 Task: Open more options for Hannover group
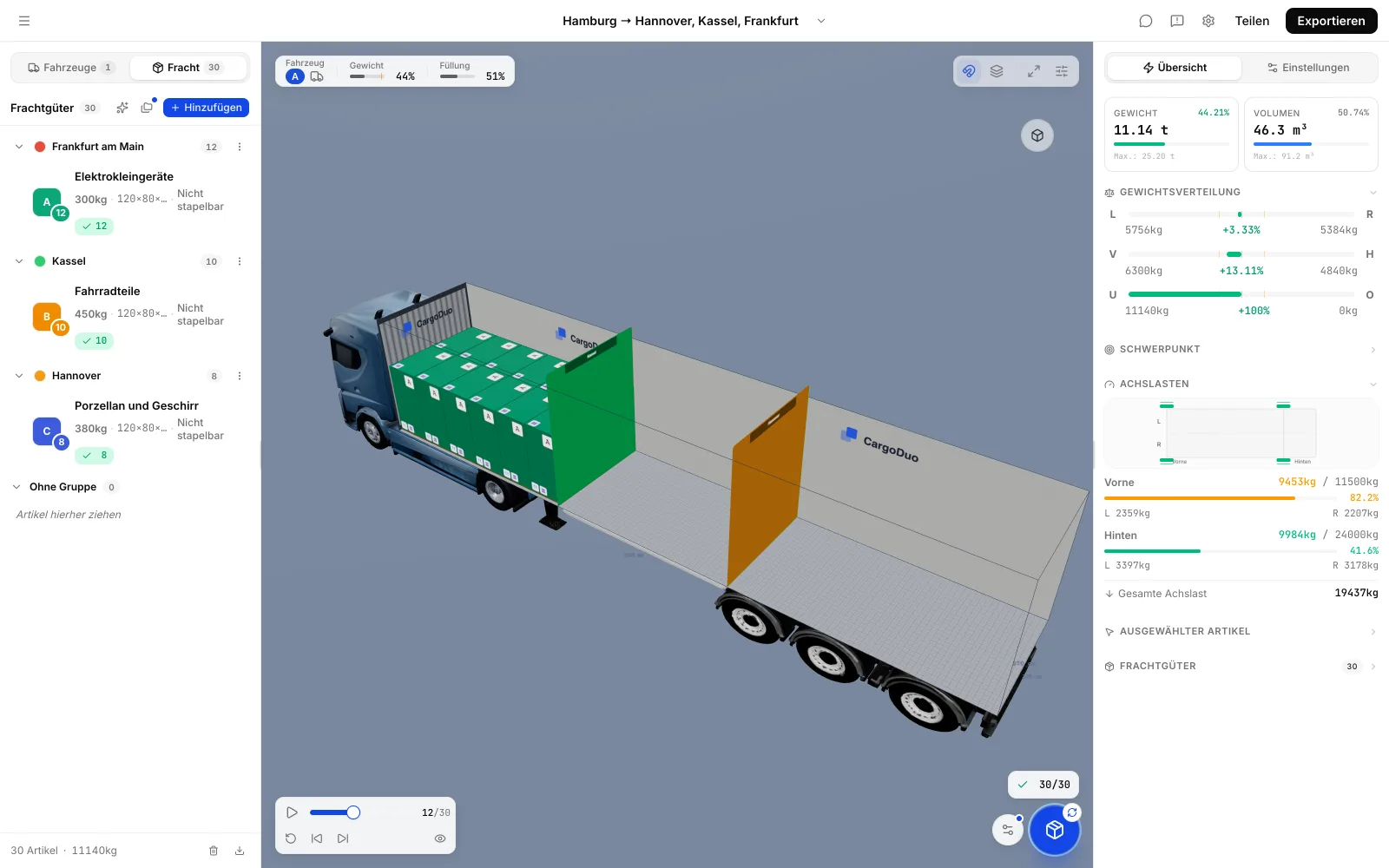[x=240, y=376]
